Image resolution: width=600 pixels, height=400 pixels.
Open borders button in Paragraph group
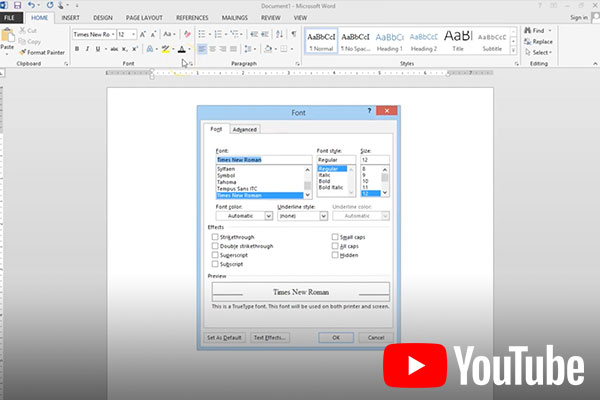tap(284, 49)
